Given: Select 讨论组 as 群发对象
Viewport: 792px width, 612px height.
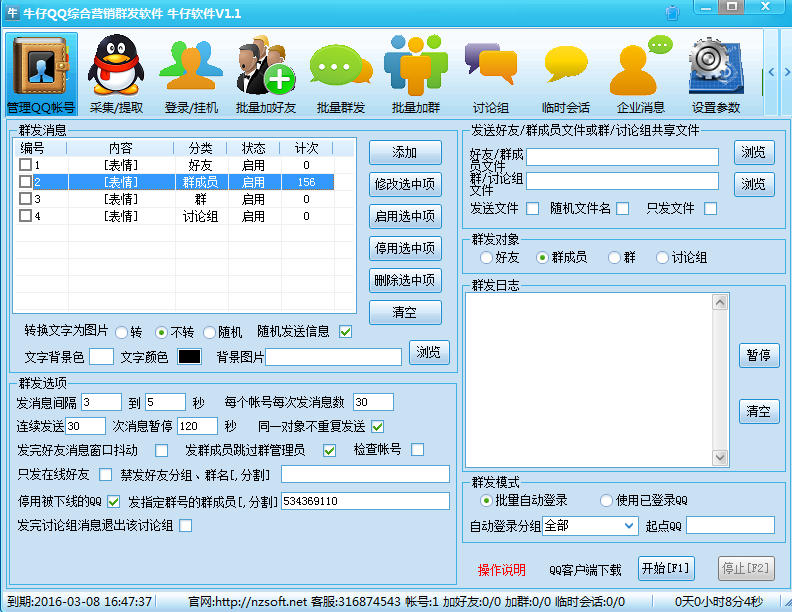Looking at the screenshot, I should (662, 258).
